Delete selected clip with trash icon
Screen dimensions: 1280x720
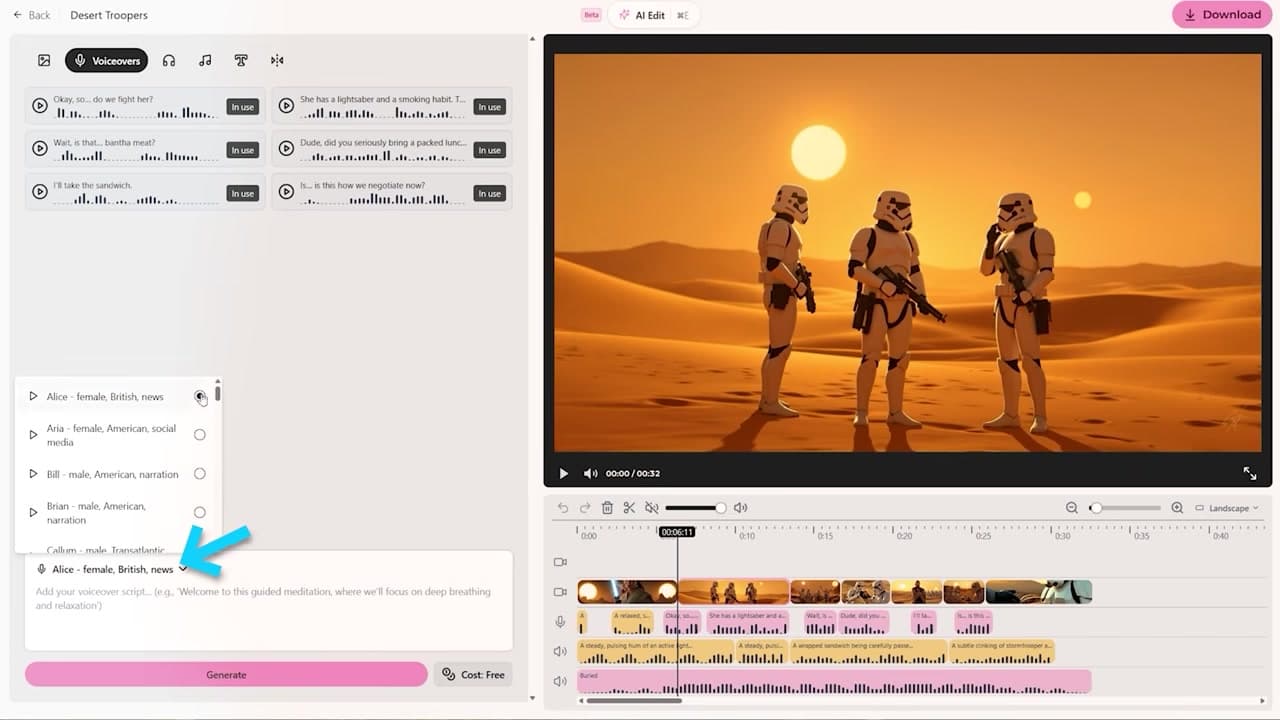pos(607,508)
